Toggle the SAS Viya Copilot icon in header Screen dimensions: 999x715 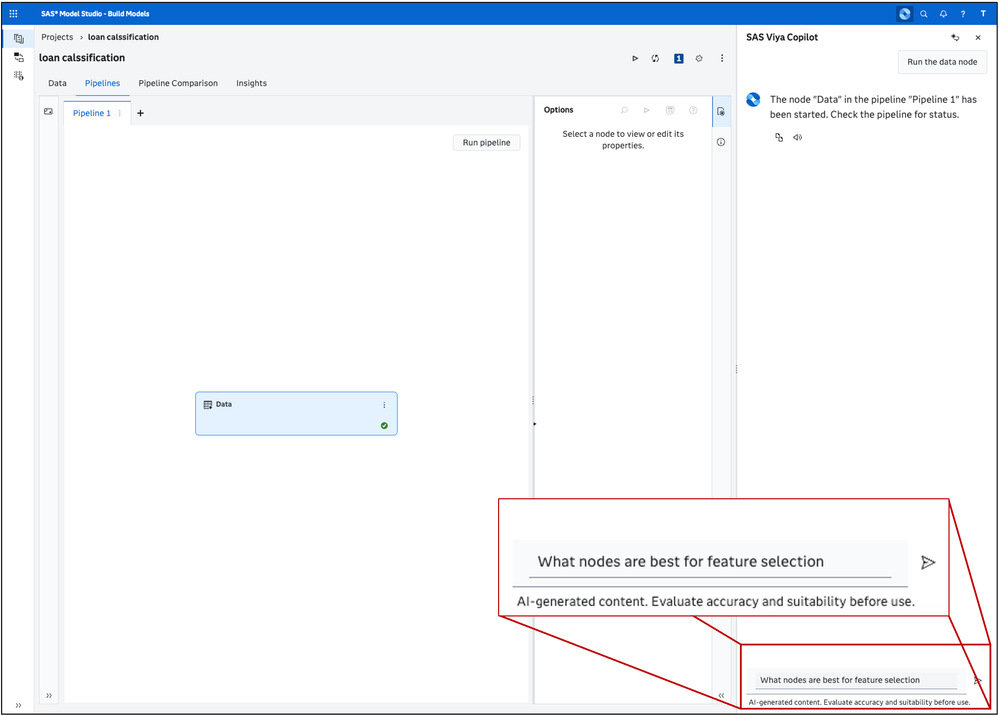[904, 13]
